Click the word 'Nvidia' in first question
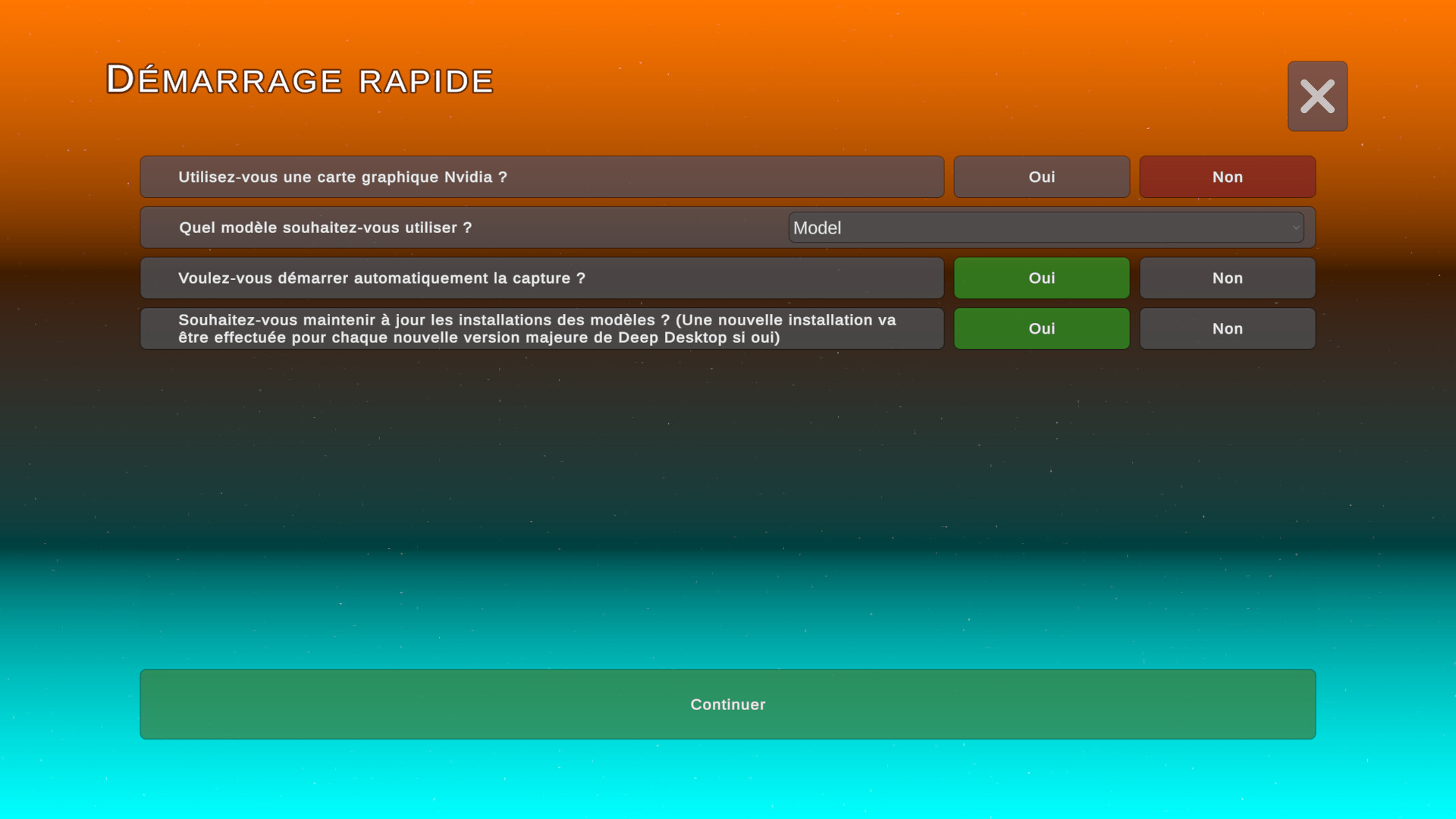Screen dimensions: 1456x819 click(468, 177)
